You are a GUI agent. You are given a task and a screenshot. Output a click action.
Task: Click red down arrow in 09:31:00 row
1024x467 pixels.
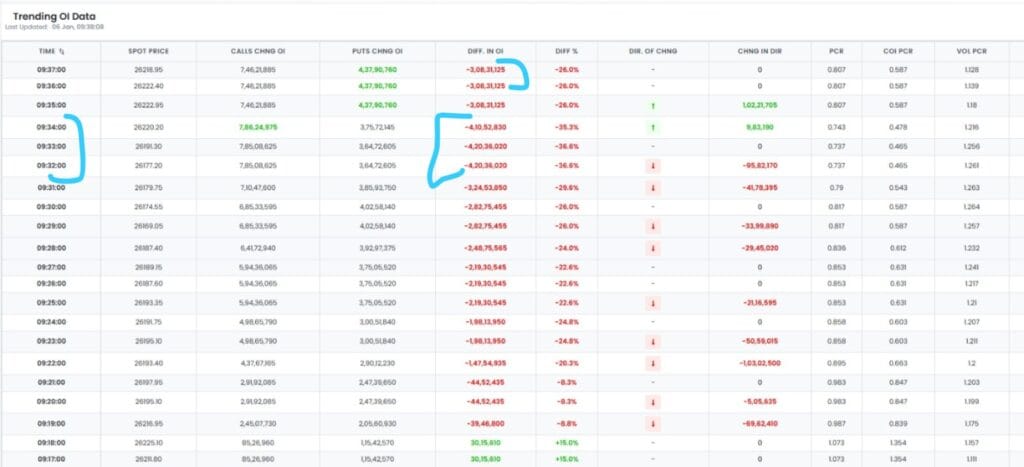[x=653, y=187]
